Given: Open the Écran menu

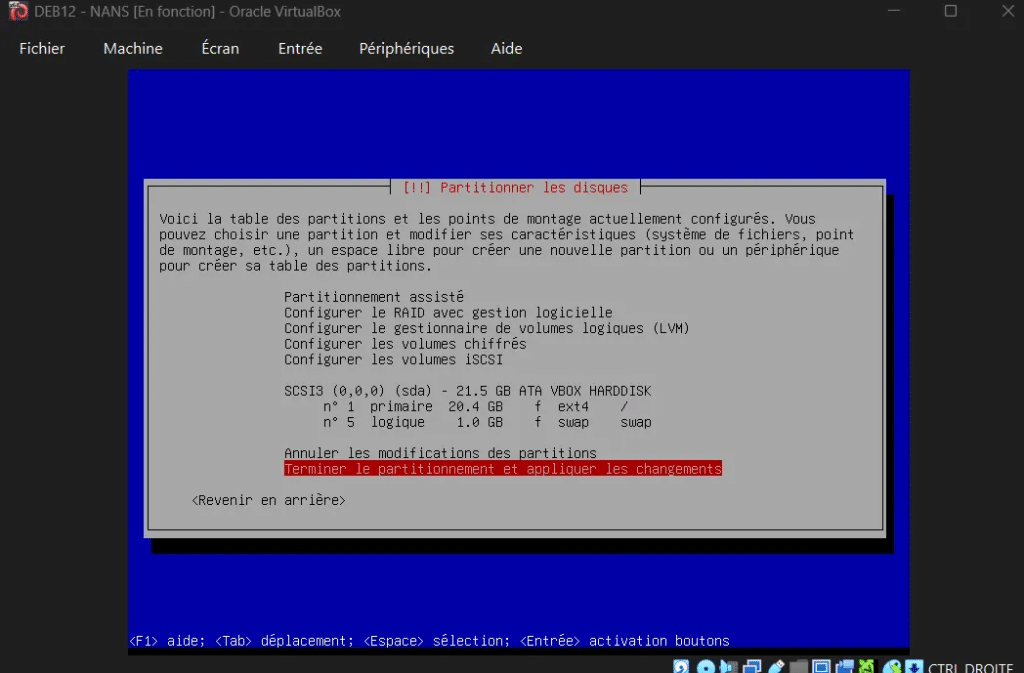Looking at the screenshot, I should (x=220, y=48).
